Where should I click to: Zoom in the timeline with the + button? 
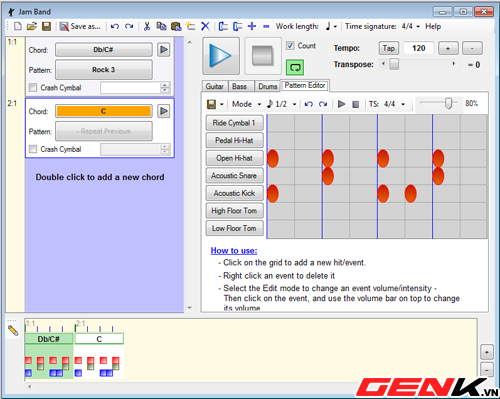487,352
